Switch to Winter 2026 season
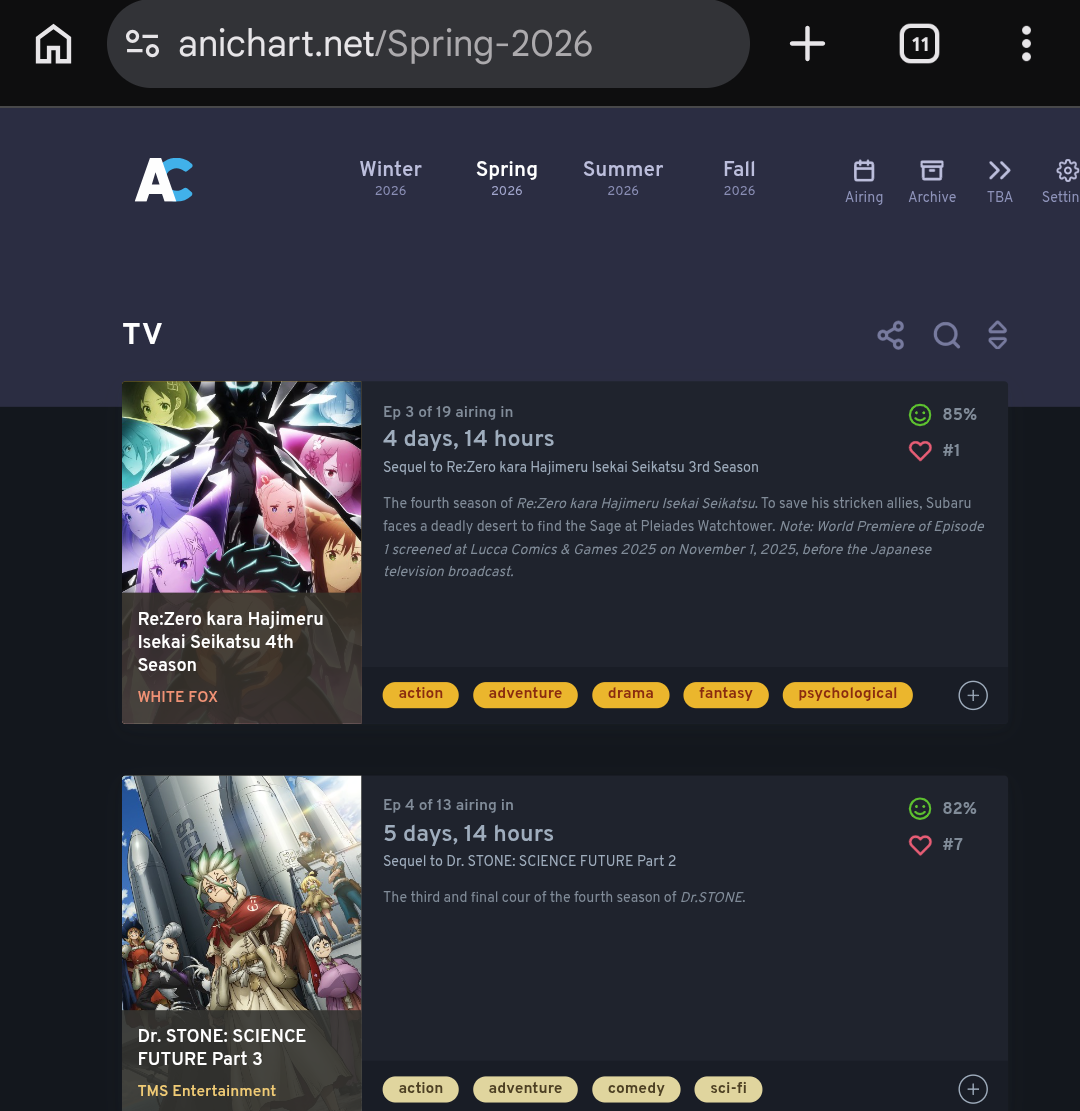This screenshot has width=1080, height=1111. (390, 178)
